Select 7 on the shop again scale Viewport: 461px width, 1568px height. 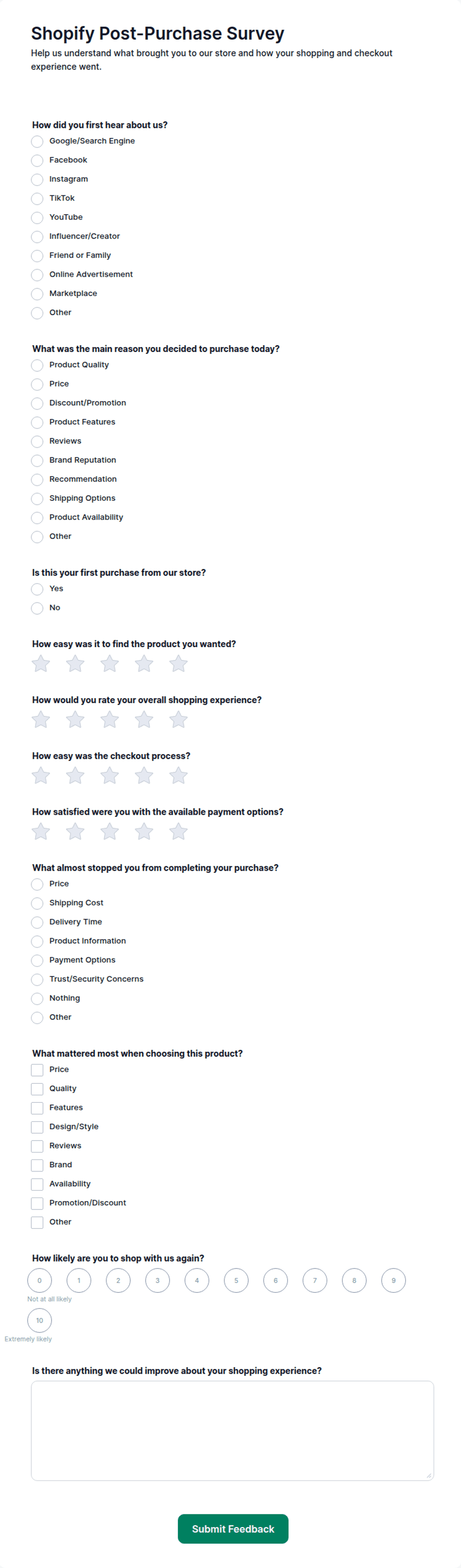pyautogui.click(x=315, y=1280)
